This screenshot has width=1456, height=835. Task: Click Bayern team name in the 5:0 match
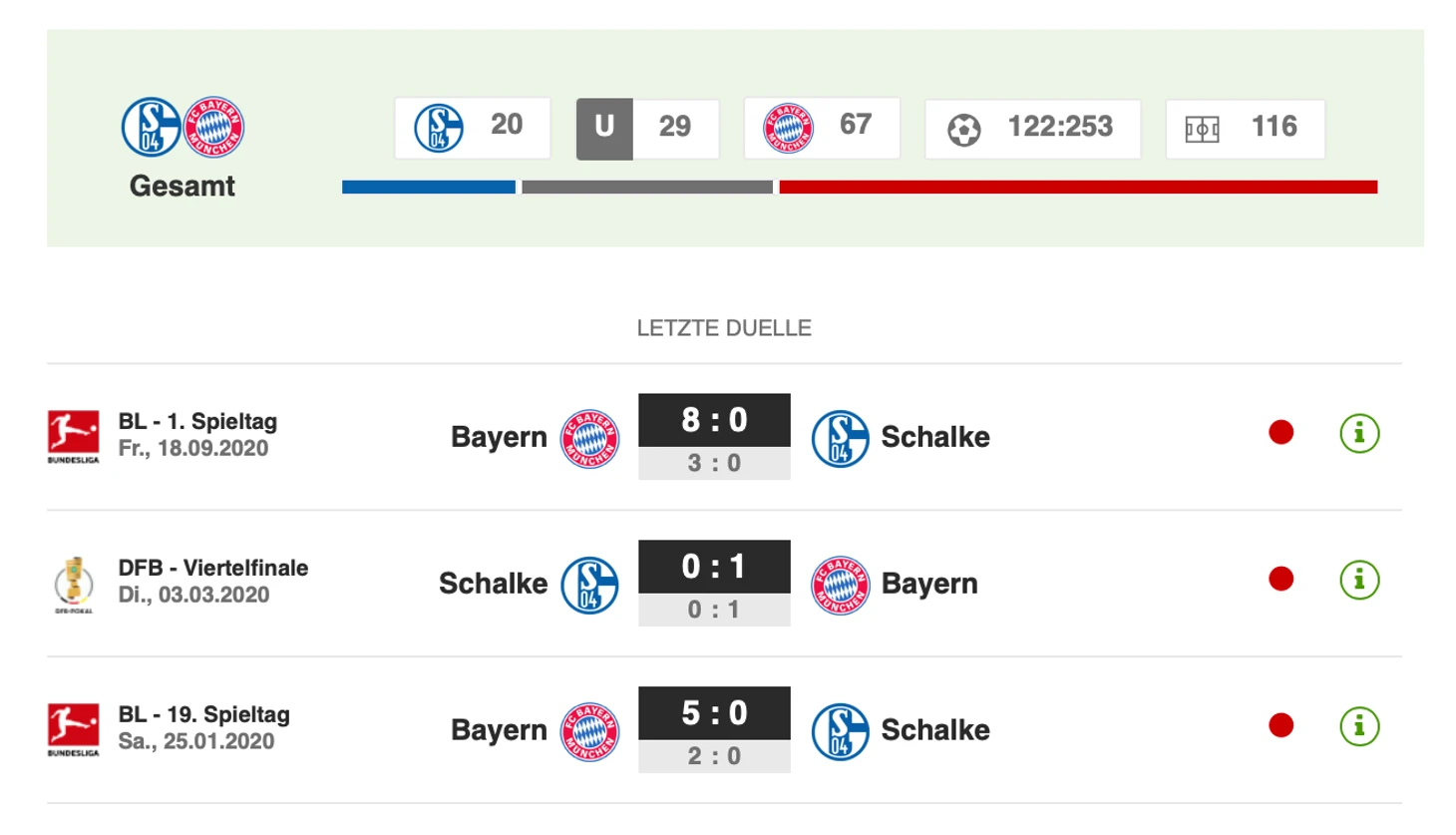[499, 730]
